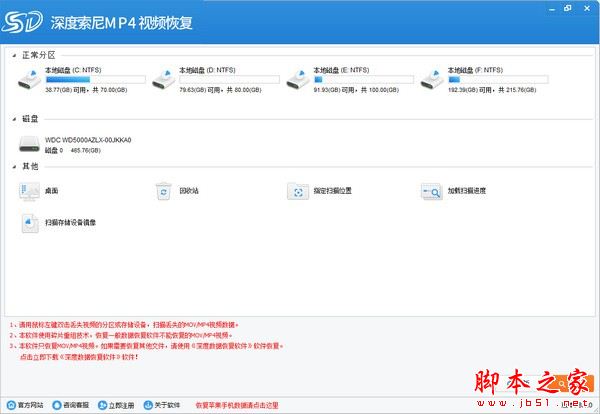Click the SD logo in the title bar

pos(22,23)
